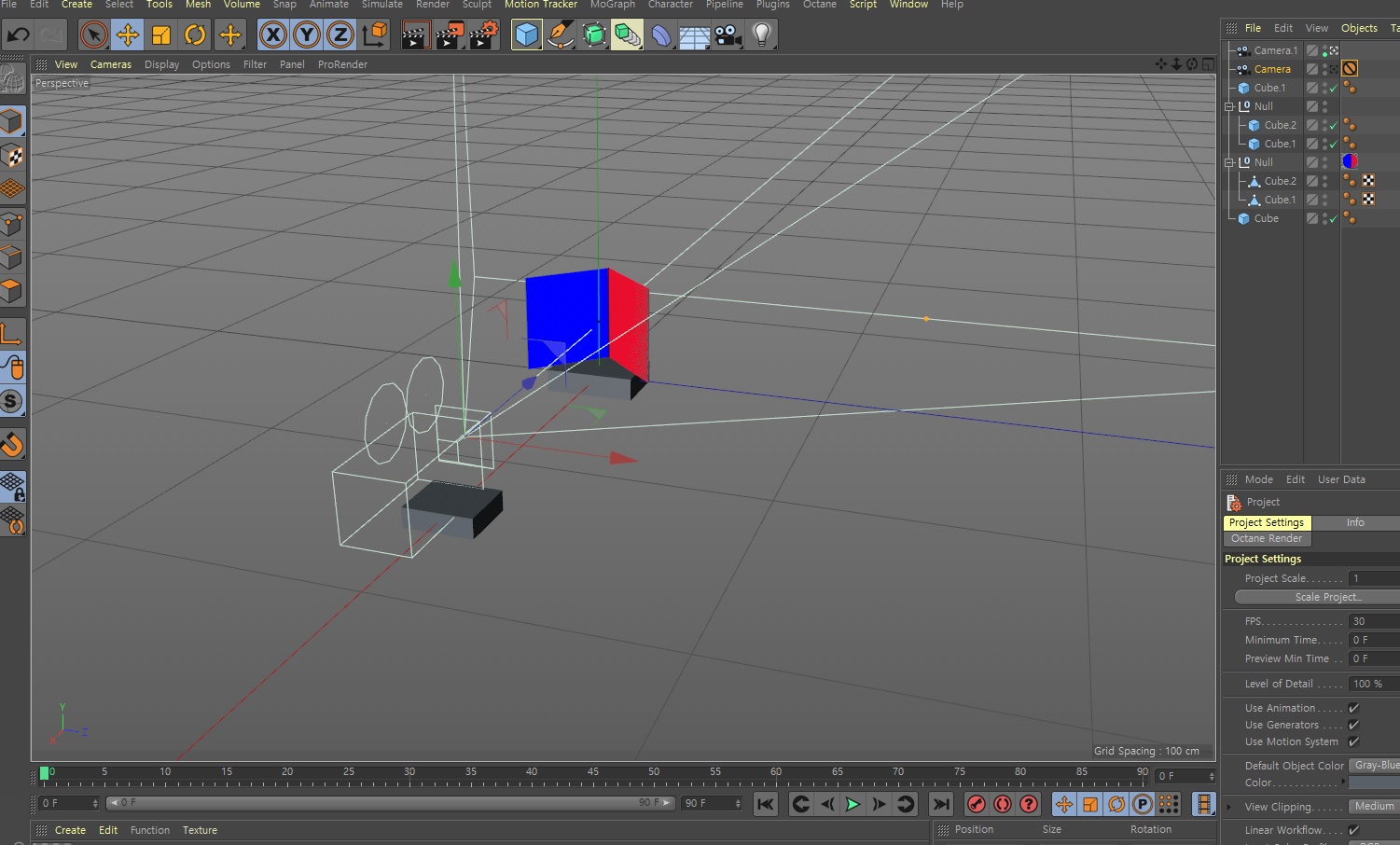Collapse the first Null group
The image size is (1400, 845).
pos(1229,106)
